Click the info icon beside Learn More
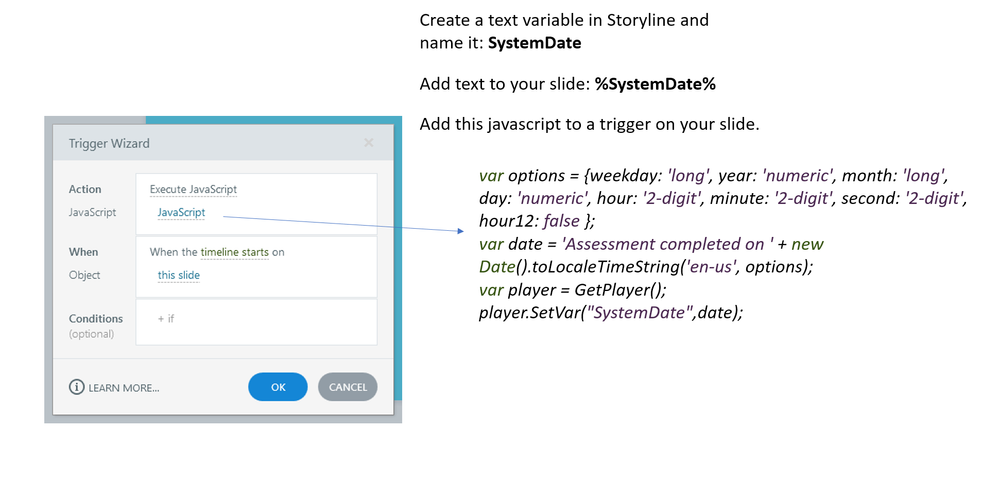 tap(77, 387)
